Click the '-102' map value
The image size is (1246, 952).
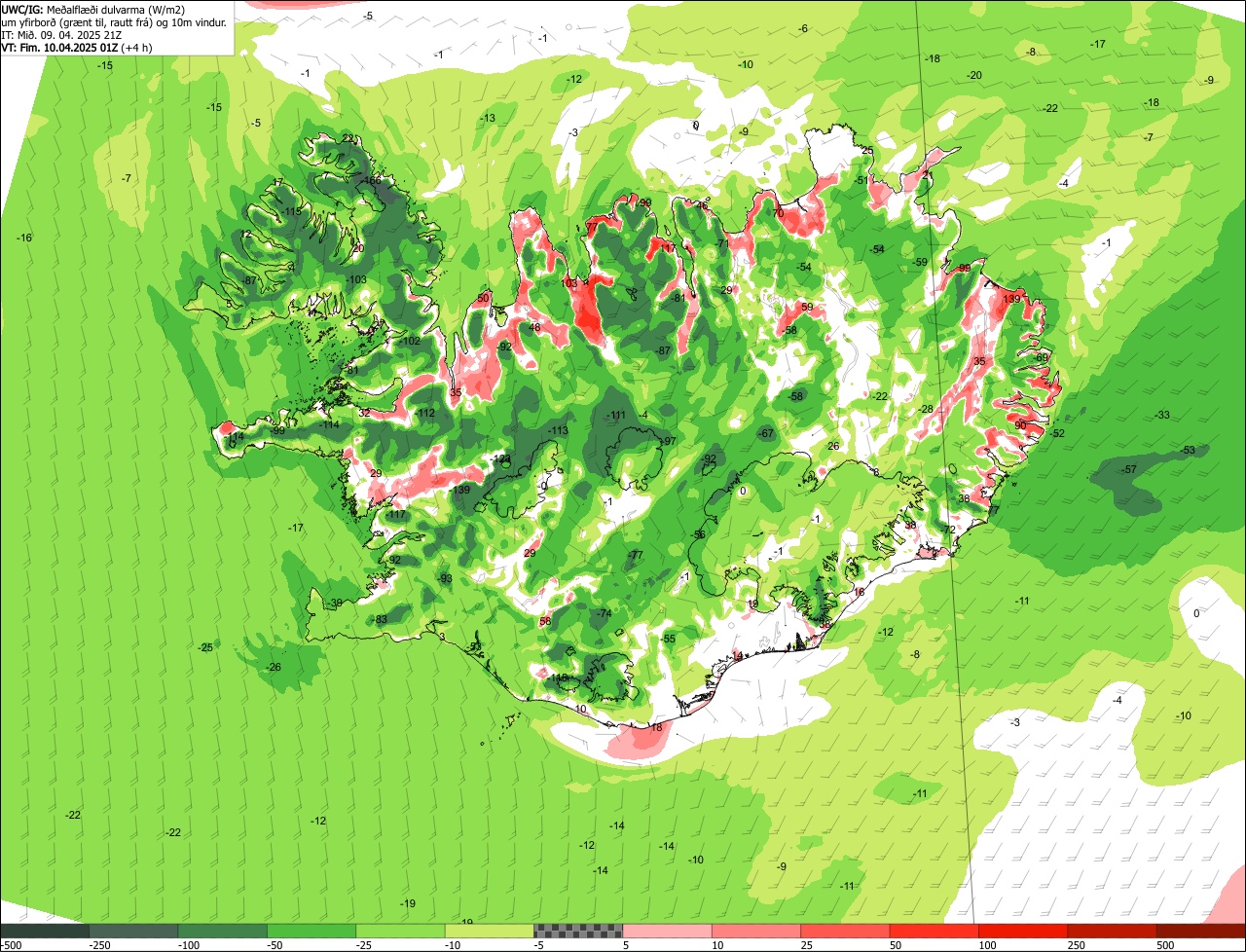[x=410, y=342]
